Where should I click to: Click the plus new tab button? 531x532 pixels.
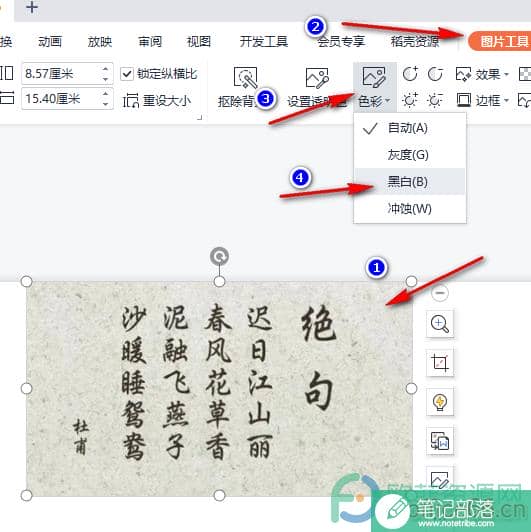click(32, 7)
